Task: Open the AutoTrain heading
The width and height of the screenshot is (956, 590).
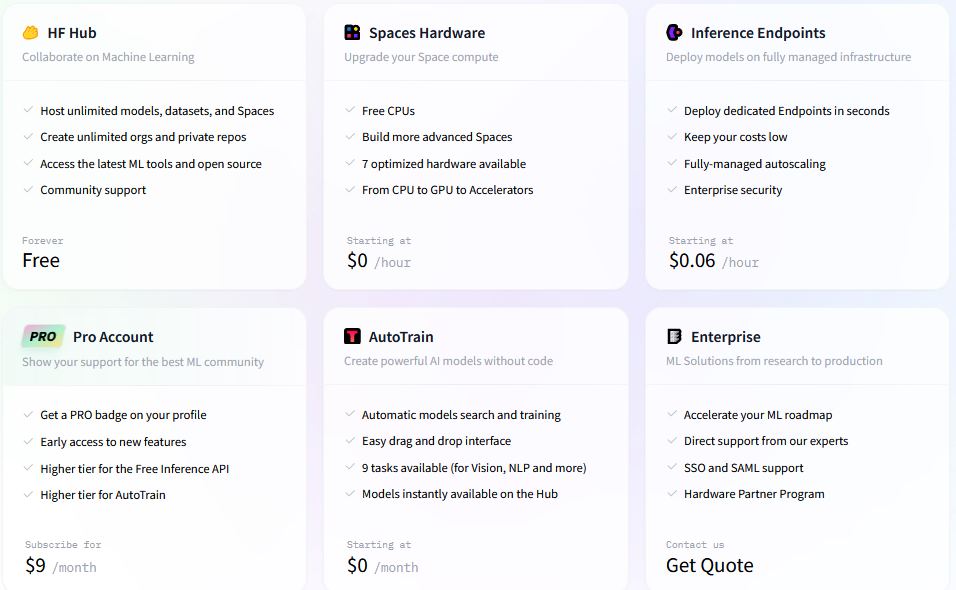Action: (401, 337)
